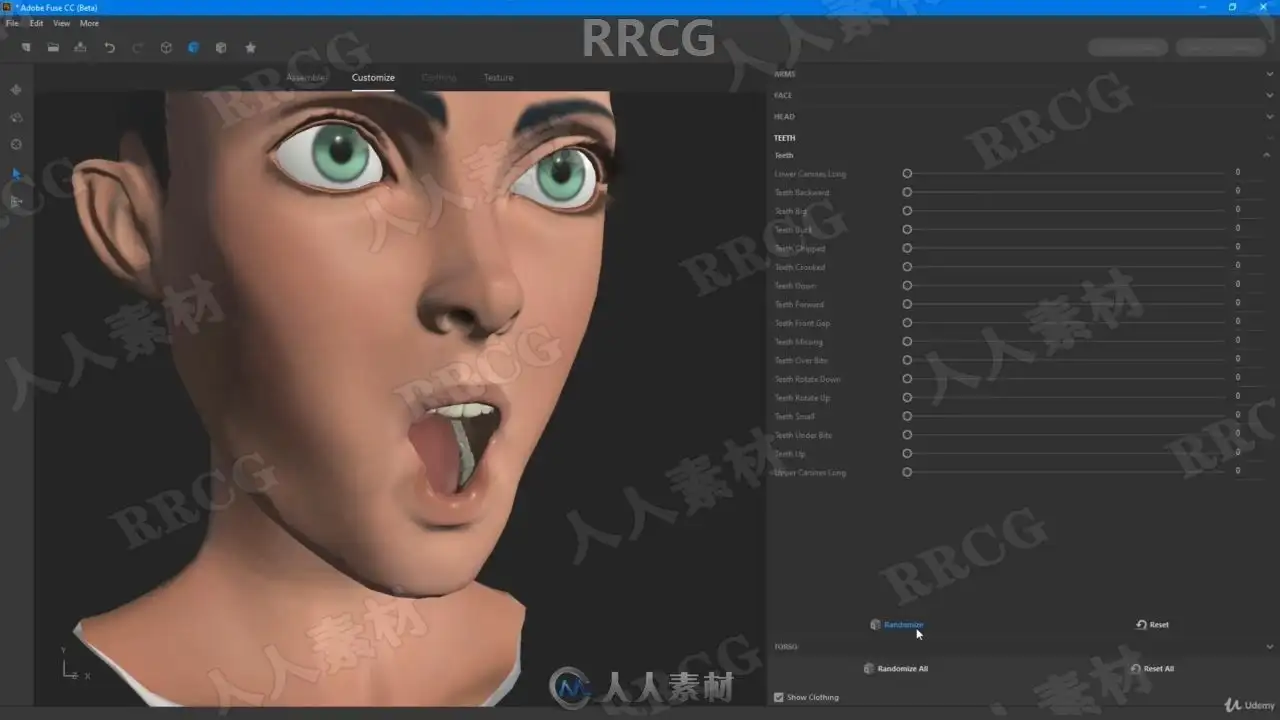Click the Randomize button for teeth
Viewport: 1280px width, 720px height.
tap(897, 624)
